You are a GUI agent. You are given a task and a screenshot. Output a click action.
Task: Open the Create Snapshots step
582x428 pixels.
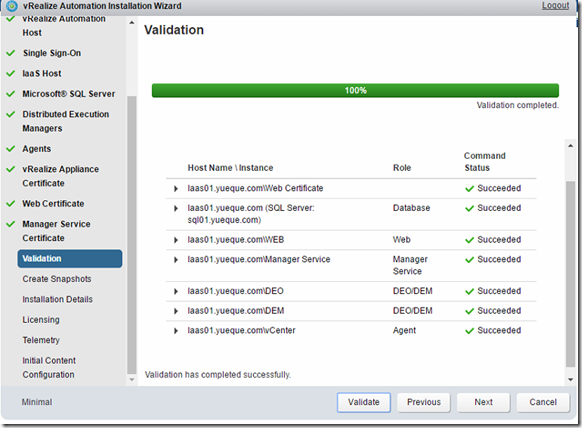point(57,279)
